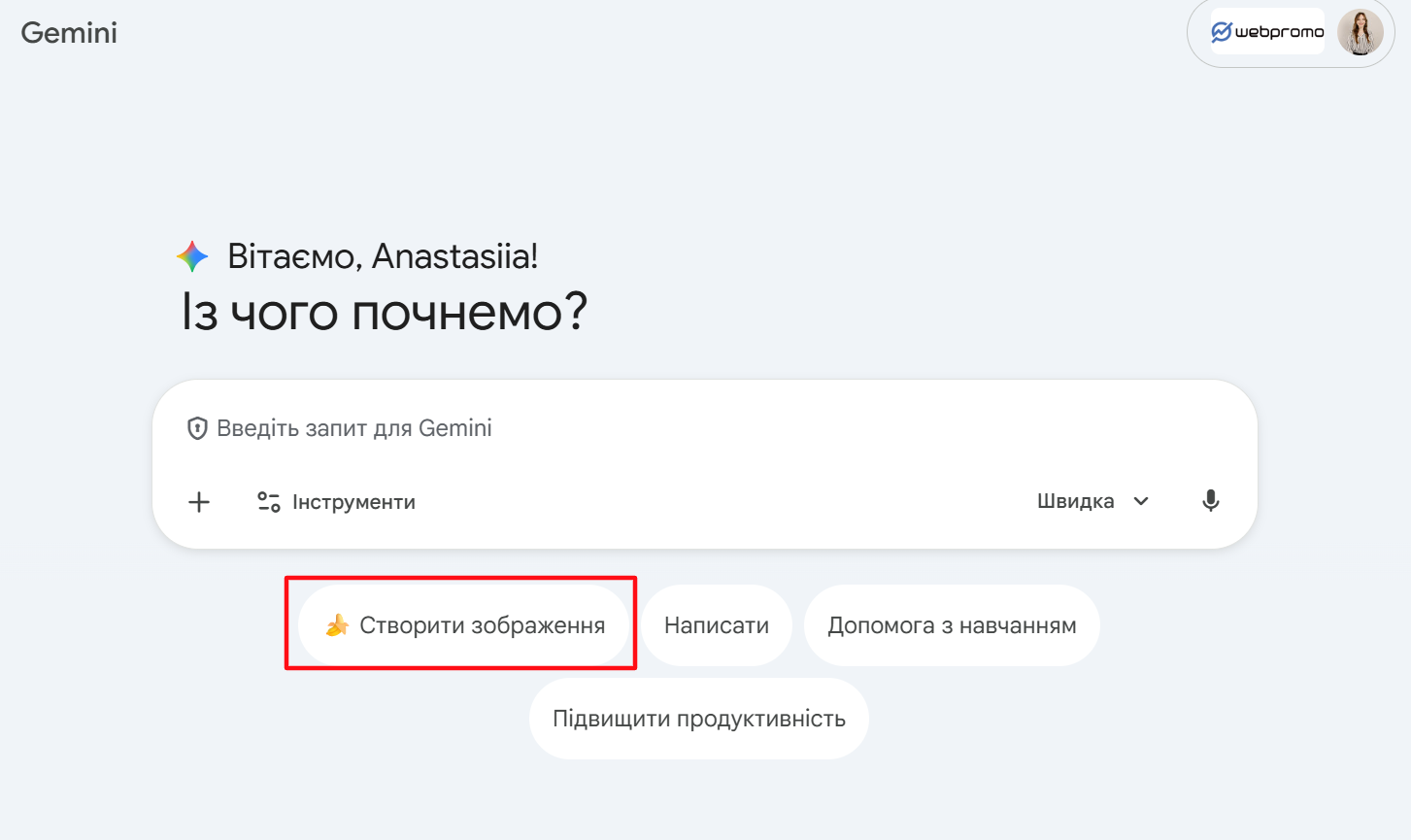Open the Швидка model selector
1411x840 pixels.
tap(1076, 501)
